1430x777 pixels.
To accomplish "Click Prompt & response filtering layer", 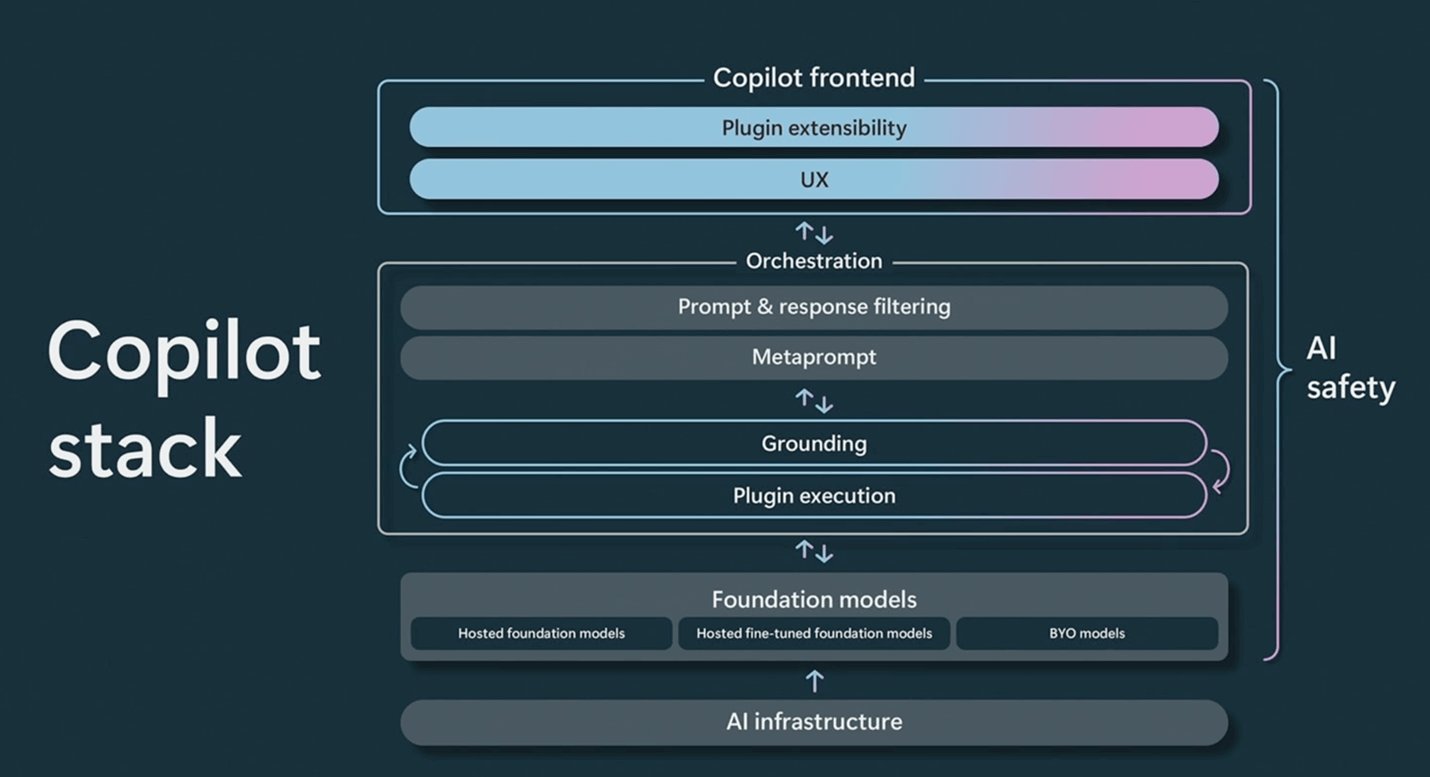I will click(x=814, y=307).
